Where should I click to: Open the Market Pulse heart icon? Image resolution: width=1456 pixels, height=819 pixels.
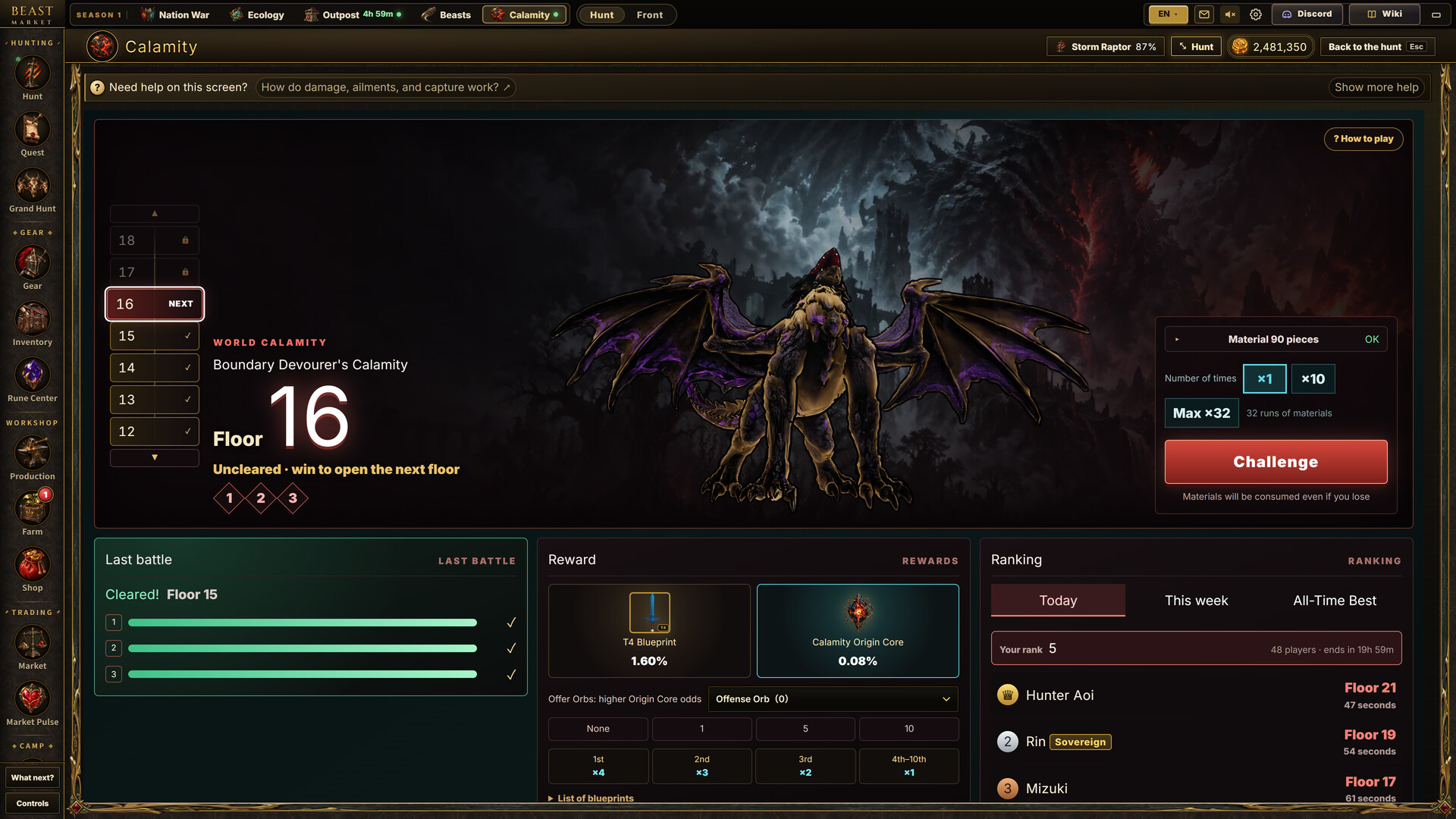(x=32, y=704)
